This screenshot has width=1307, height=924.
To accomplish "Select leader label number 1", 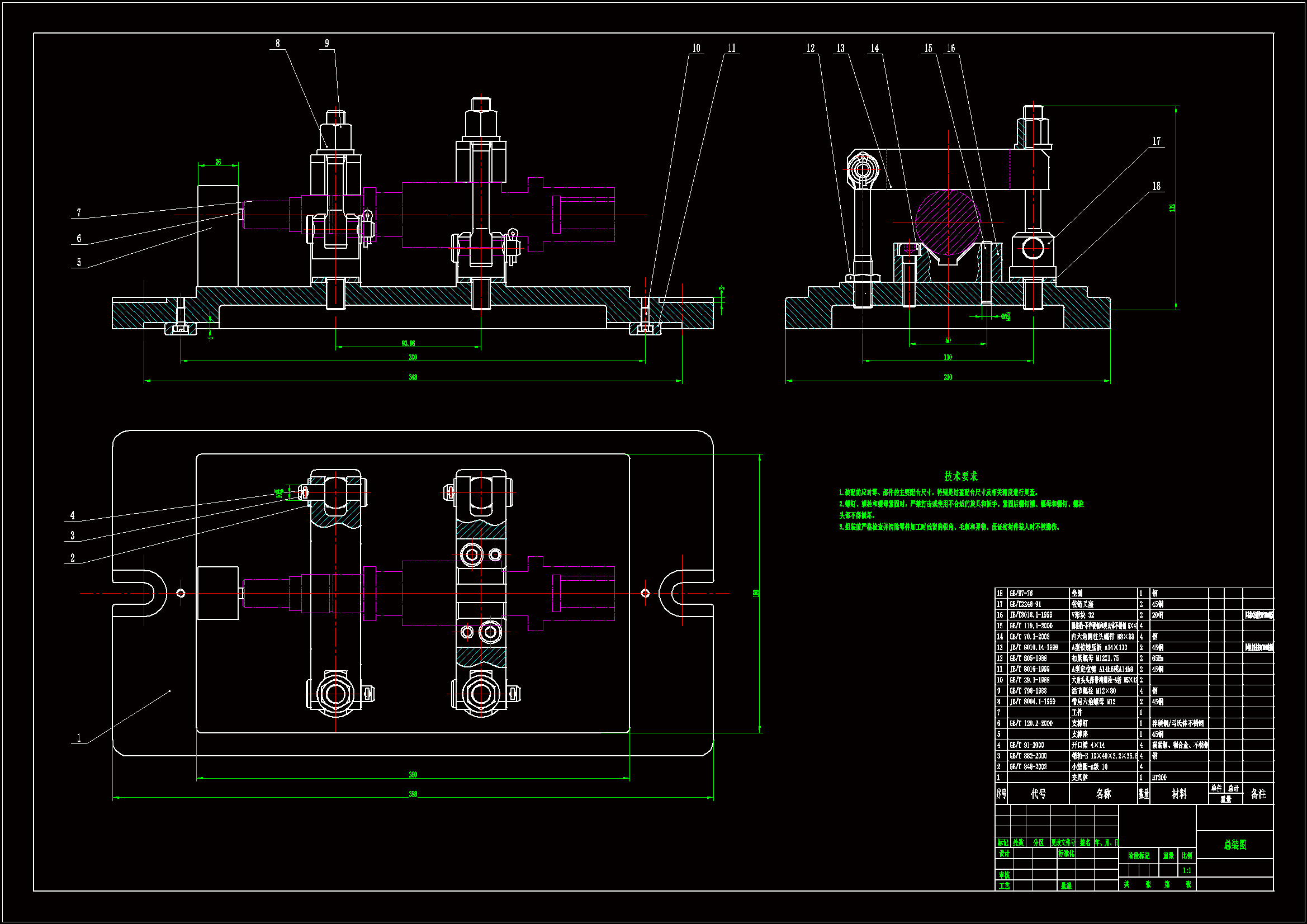I will tap(79, 738).
